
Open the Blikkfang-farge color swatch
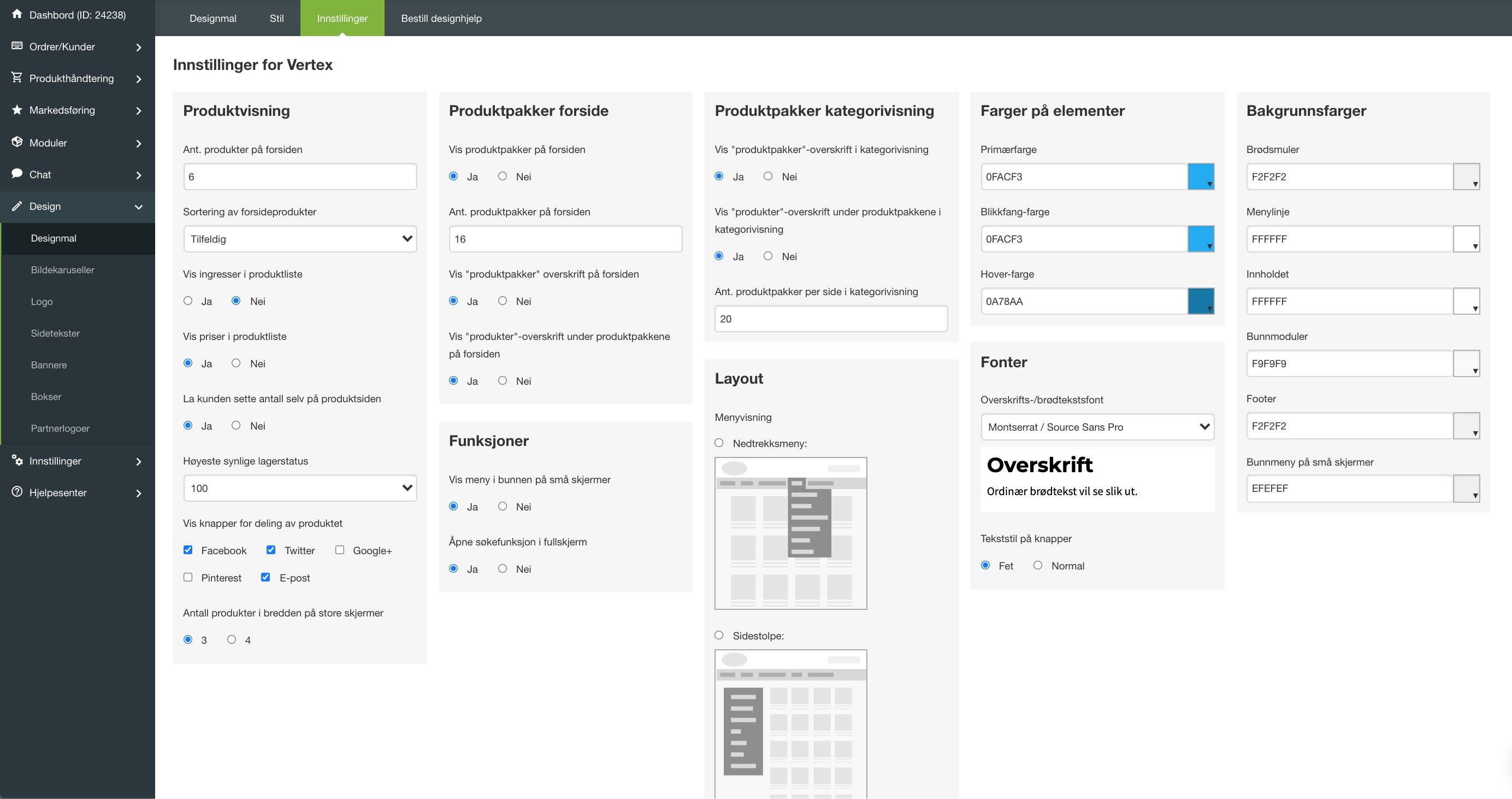(x=1200, y=239)
